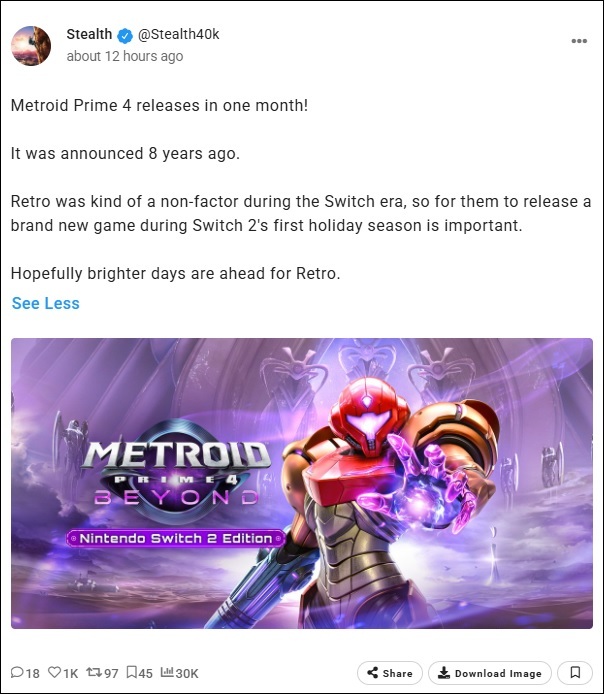Open the Metroid Prime 4 Beyond image
This screenshot has height=694, width=605.
click(x=302, y=483)
